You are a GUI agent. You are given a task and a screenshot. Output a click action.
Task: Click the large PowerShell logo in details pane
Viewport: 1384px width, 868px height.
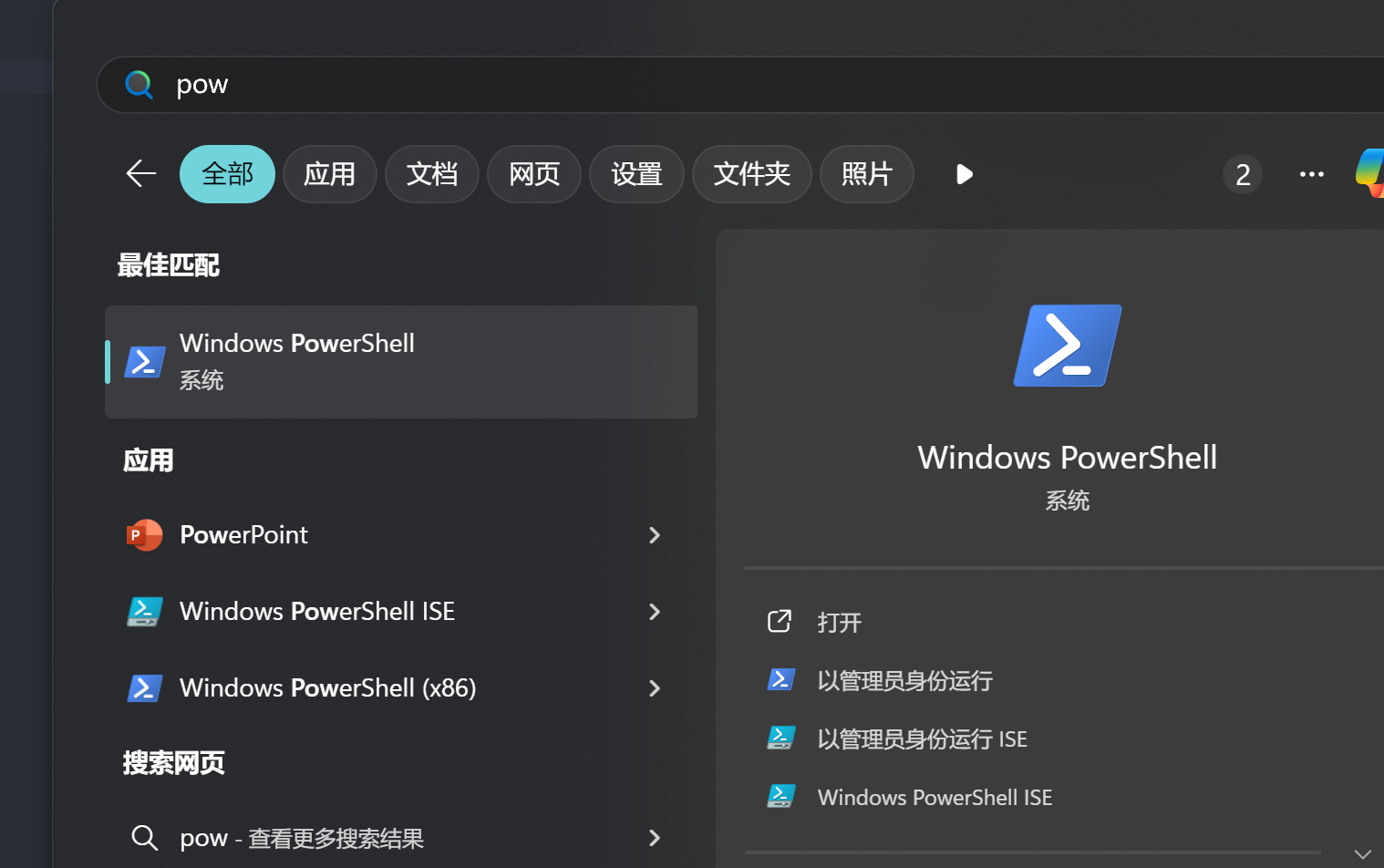coord(1068,346)
